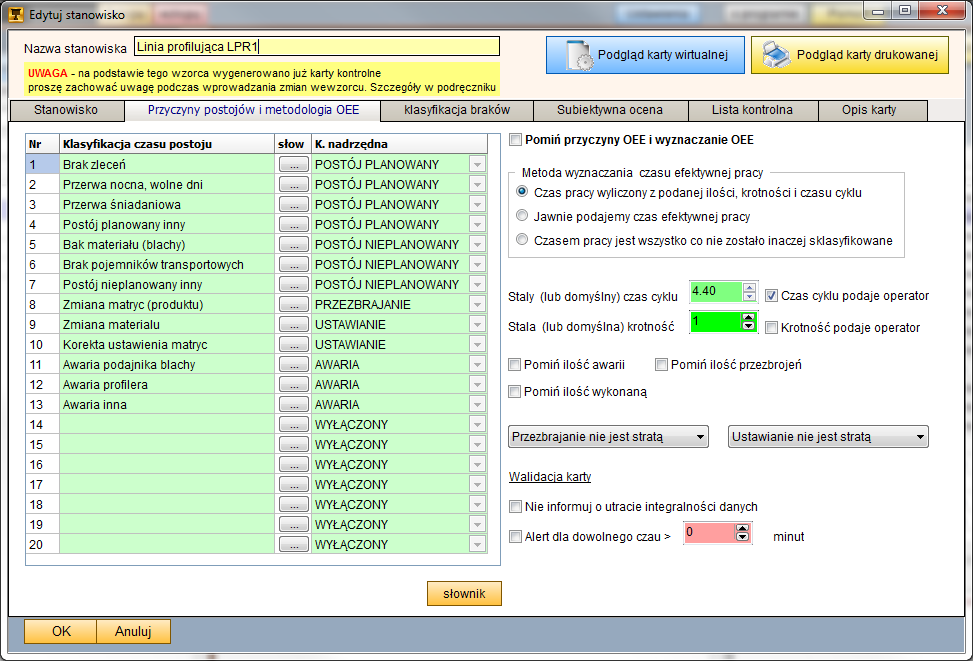Open dictionary button for row 20

(294, 544)
